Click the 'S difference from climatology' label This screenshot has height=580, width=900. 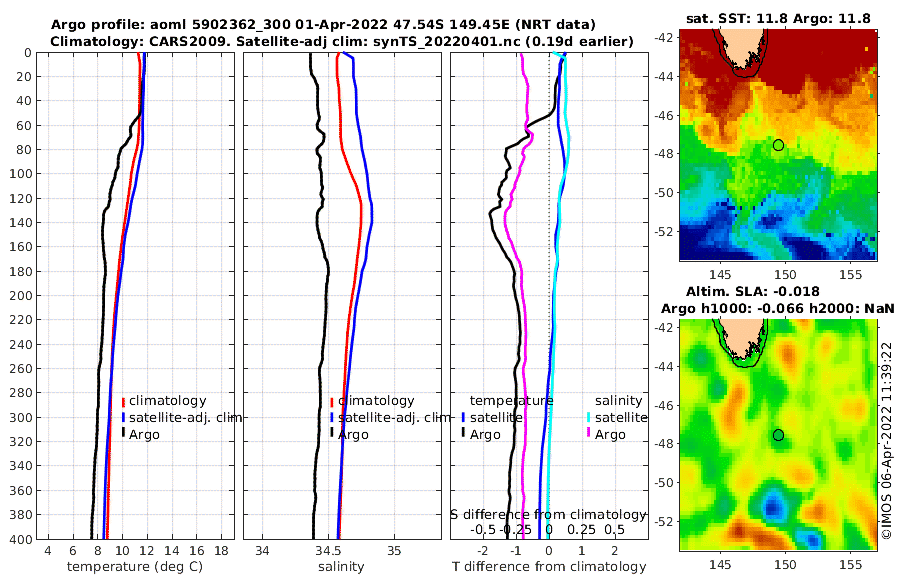tap(548, 515)
